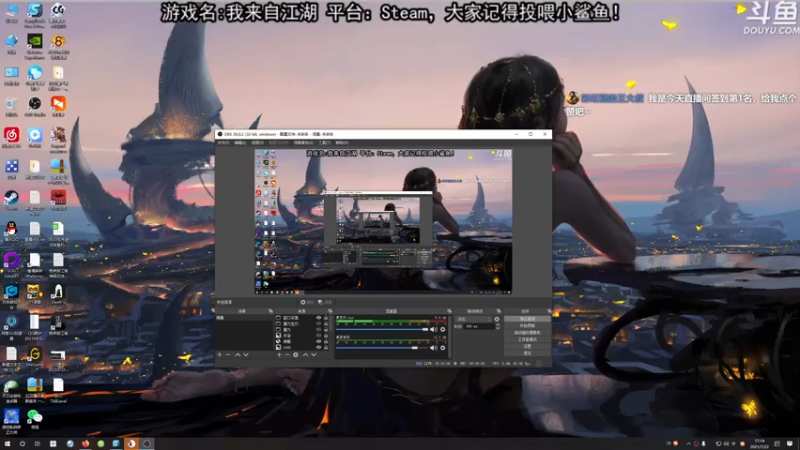Move scene up in Scenes dock
Screen dimensions: 800x450
point(238,355)
